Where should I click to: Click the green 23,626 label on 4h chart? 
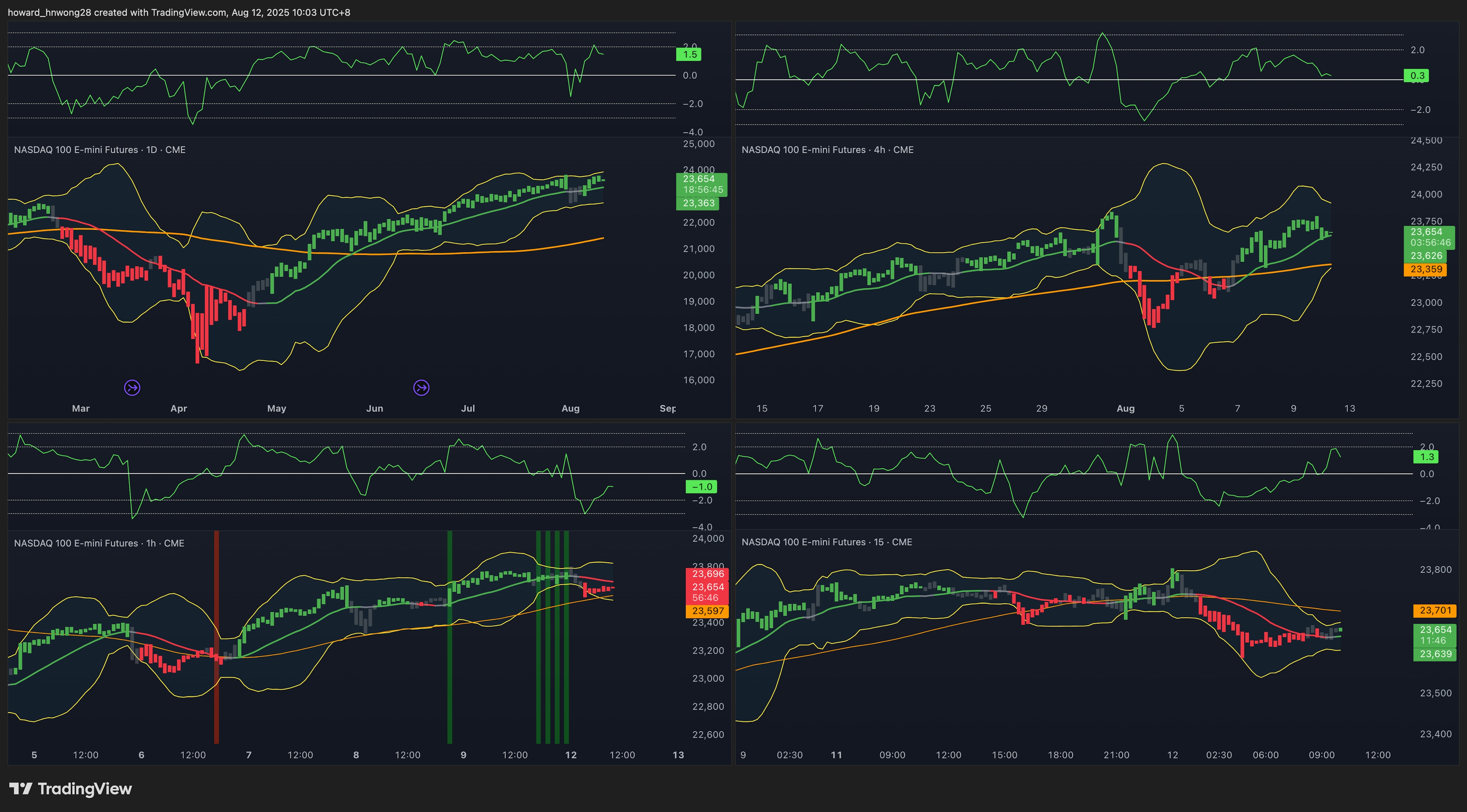click(x=1425, y=256)
